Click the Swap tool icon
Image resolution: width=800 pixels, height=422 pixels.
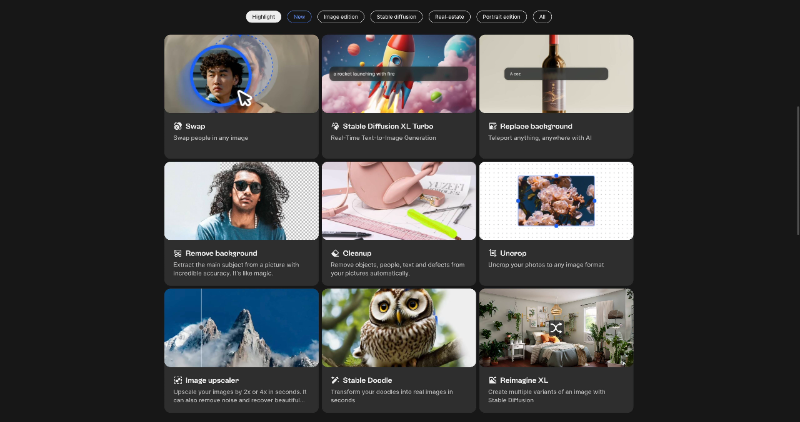[178, 126]
